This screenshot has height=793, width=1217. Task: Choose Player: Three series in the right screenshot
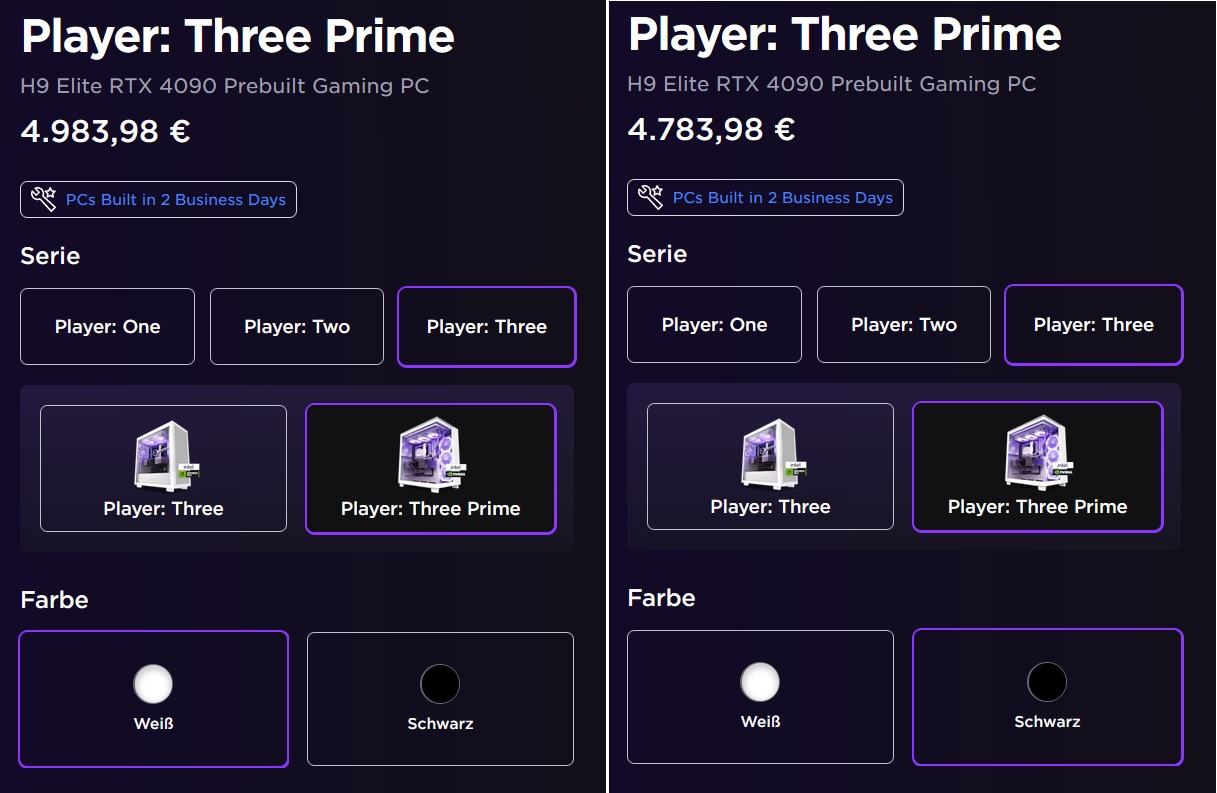[x=1094, y=325]
